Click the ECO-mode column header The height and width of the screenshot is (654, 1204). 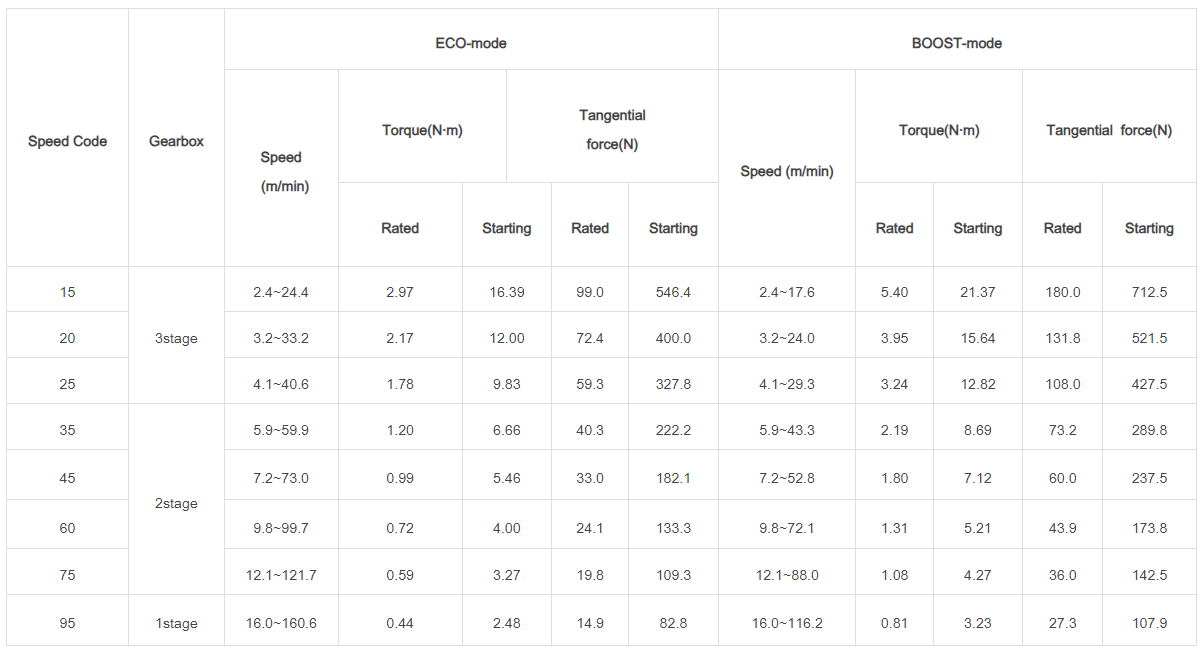[x=471, y=43]
